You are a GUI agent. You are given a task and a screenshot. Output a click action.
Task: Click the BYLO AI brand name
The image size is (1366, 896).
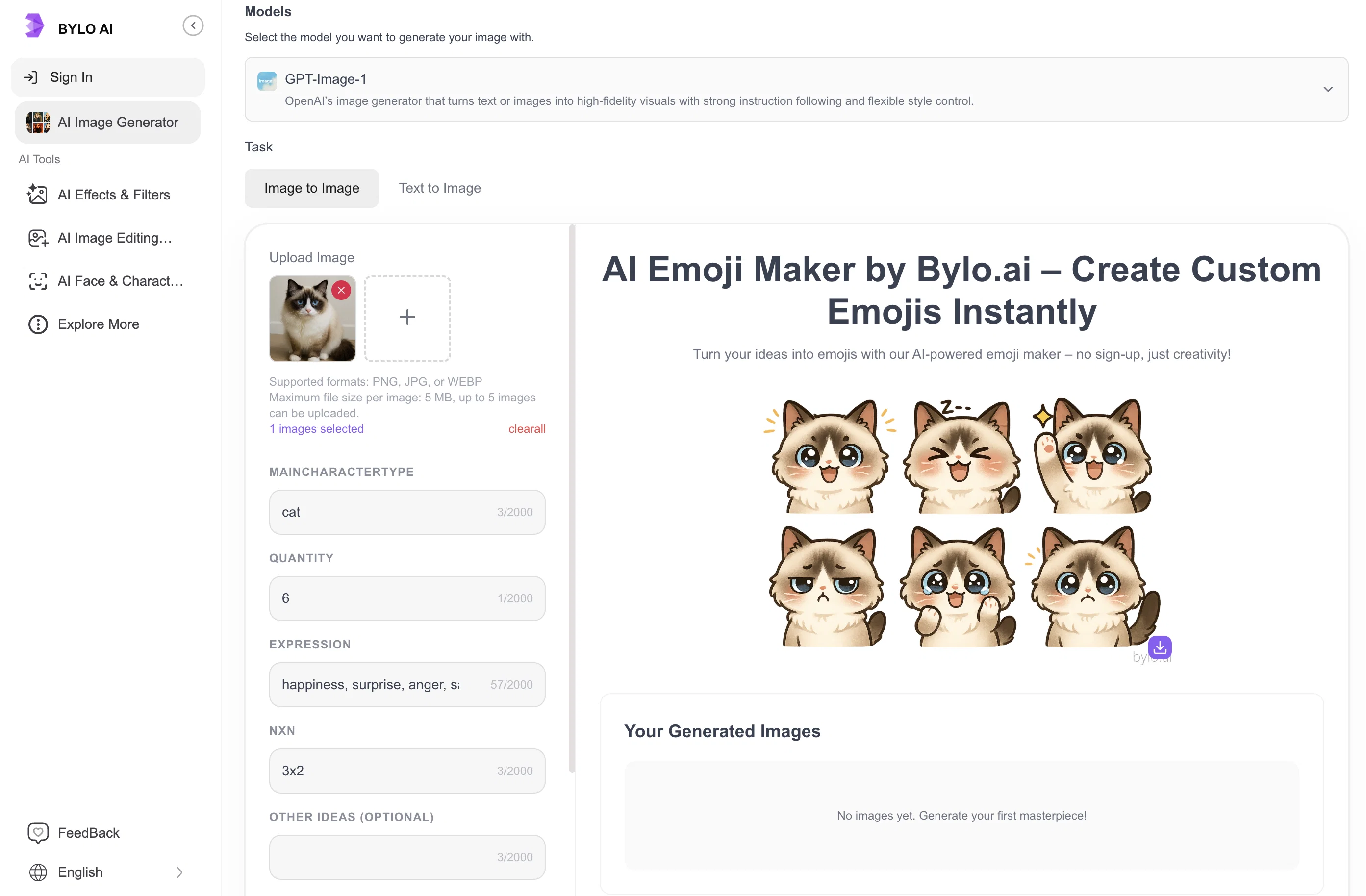pyautogui.click(x=85, y=29)
